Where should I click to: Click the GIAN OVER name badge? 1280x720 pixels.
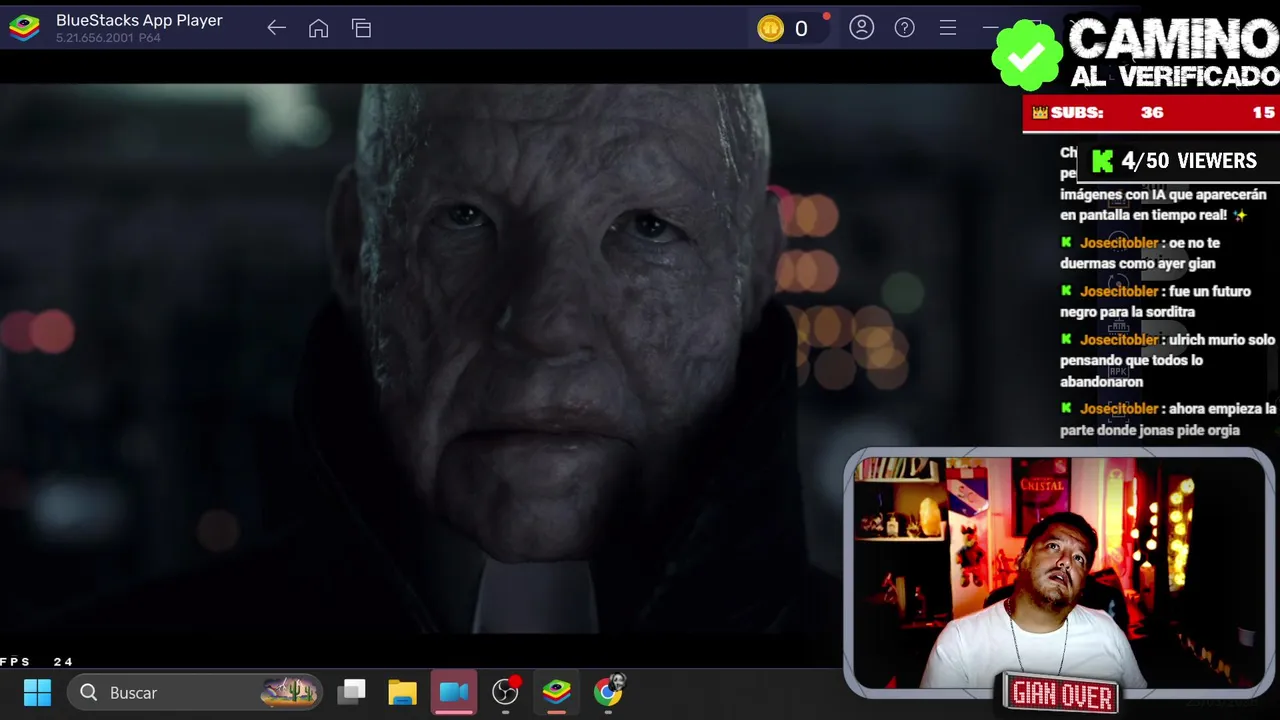[1061, 694]
